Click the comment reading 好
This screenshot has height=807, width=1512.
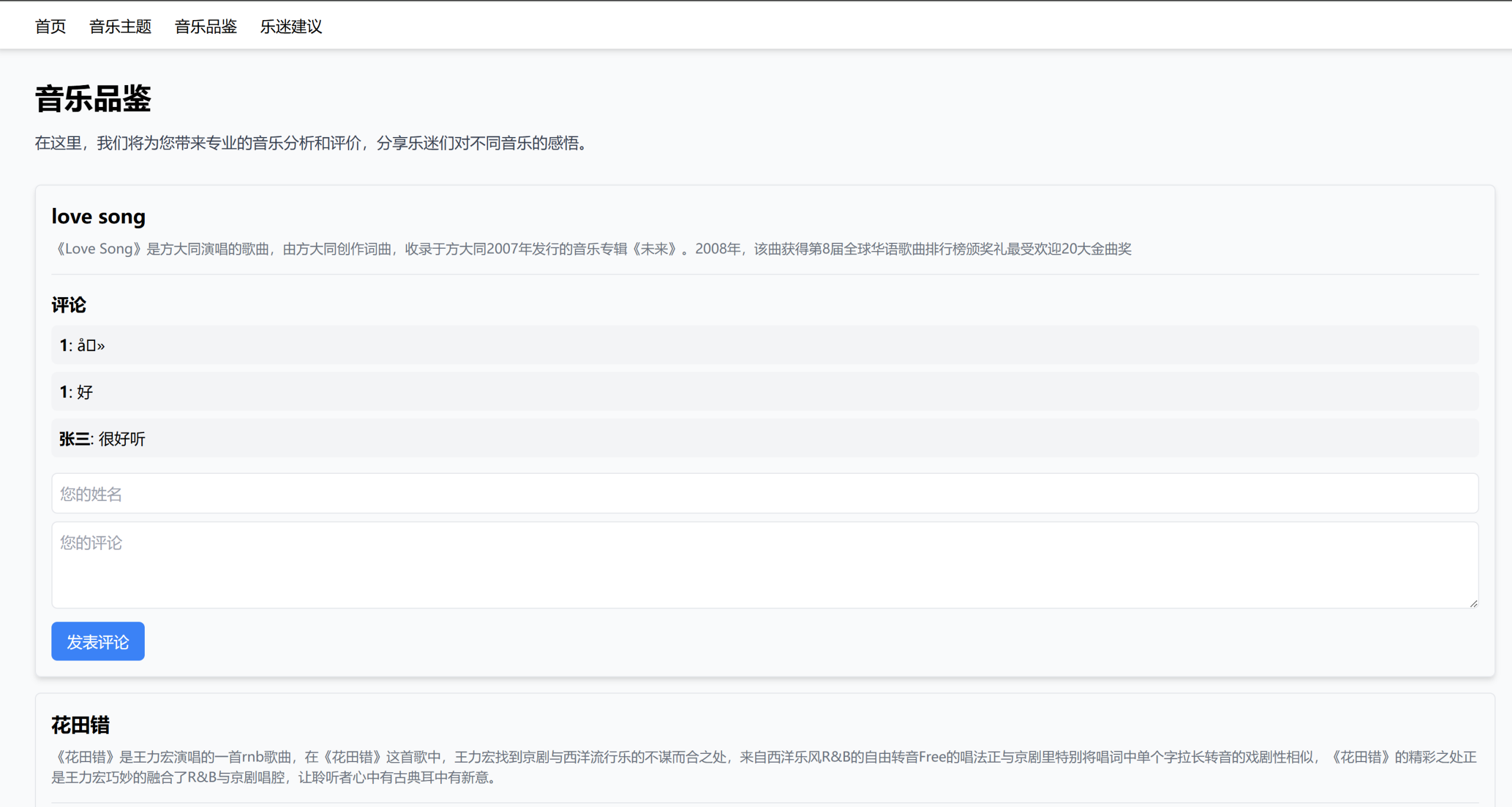tap(84, 392)
